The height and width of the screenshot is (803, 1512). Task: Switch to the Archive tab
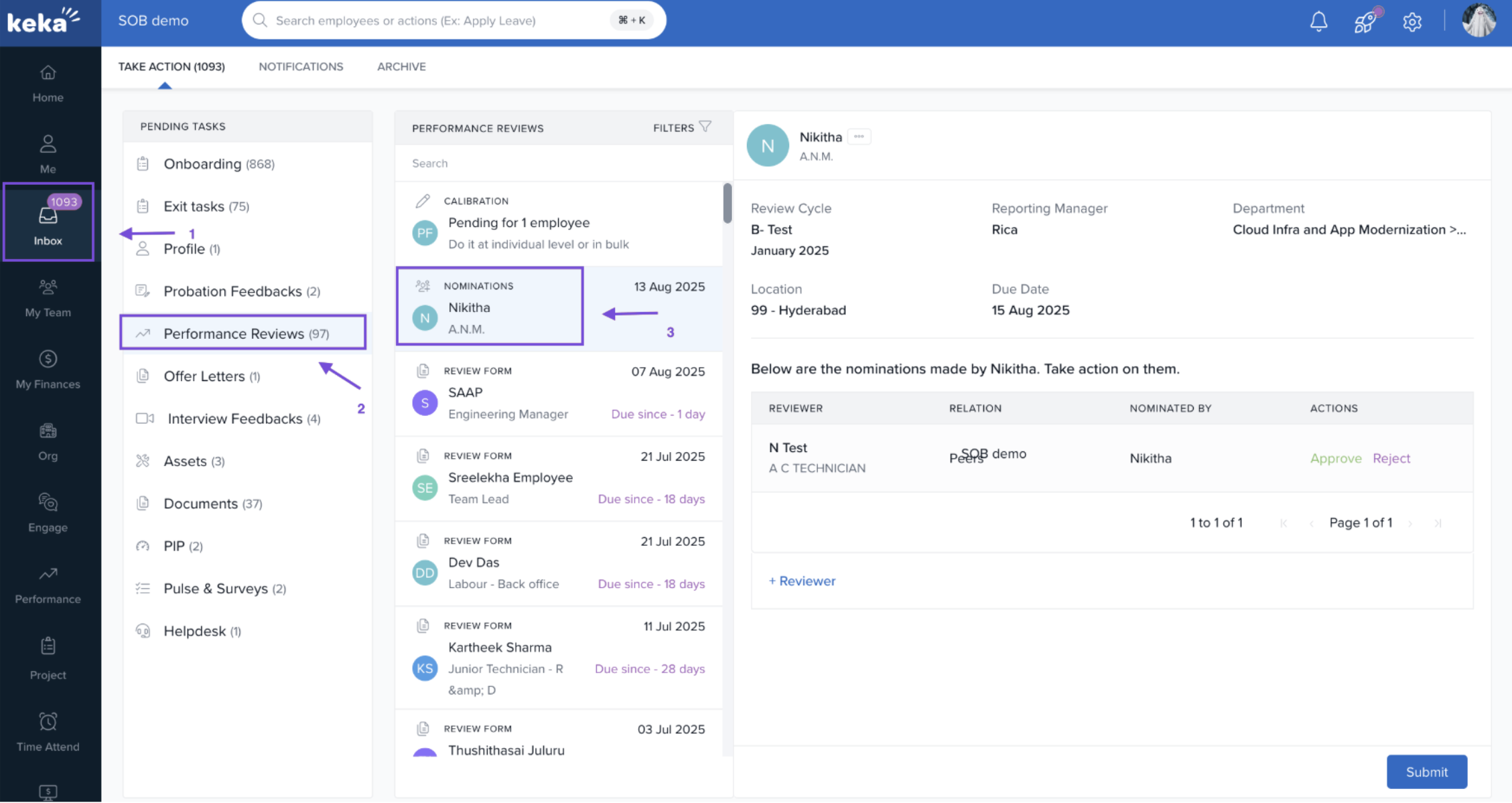[401, 66]
